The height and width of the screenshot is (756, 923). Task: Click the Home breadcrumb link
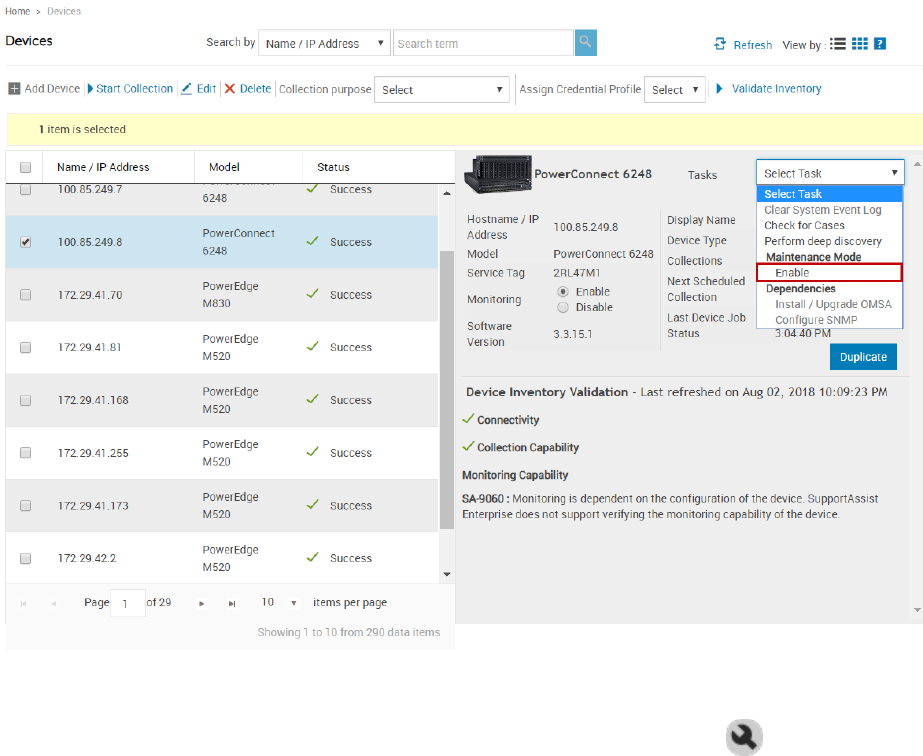tap(18, 11)
